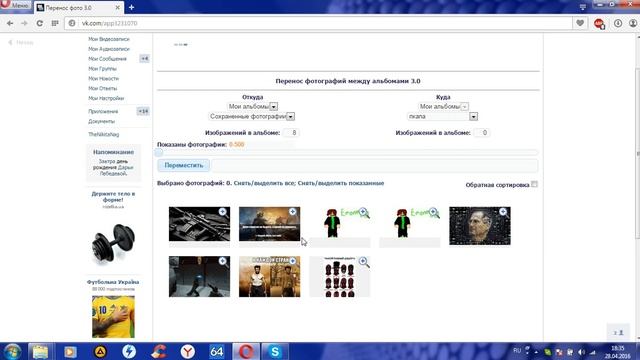This screenshot has height=360, width=640.
Task: Open the red adblock extension icon
Action: pyautogui.click(x=599, y=24)
